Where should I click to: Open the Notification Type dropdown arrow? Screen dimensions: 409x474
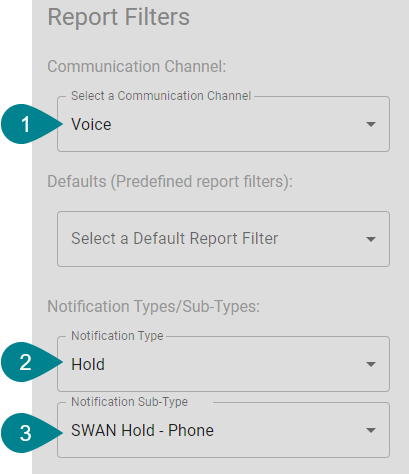click(371, 364)
